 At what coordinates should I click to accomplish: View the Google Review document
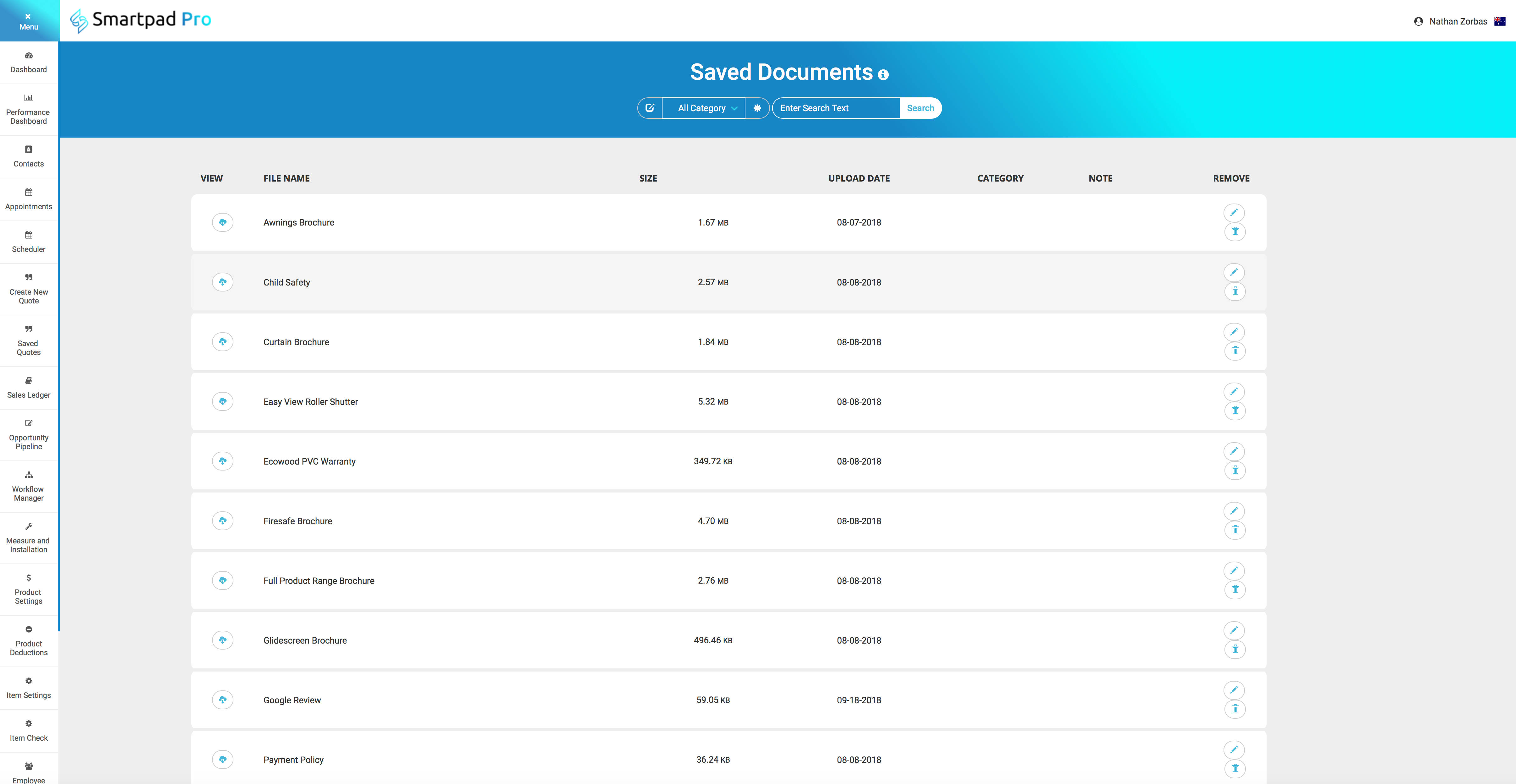coord(222,700)
